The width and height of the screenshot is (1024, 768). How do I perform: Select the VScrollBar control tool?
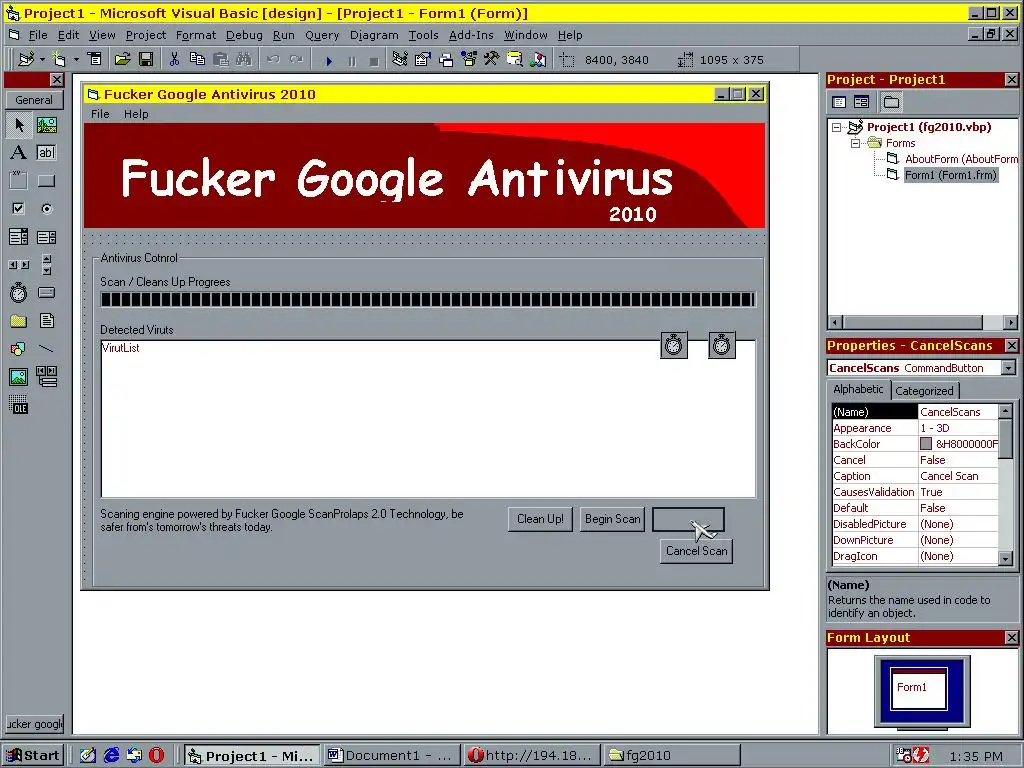click(46, 264)
